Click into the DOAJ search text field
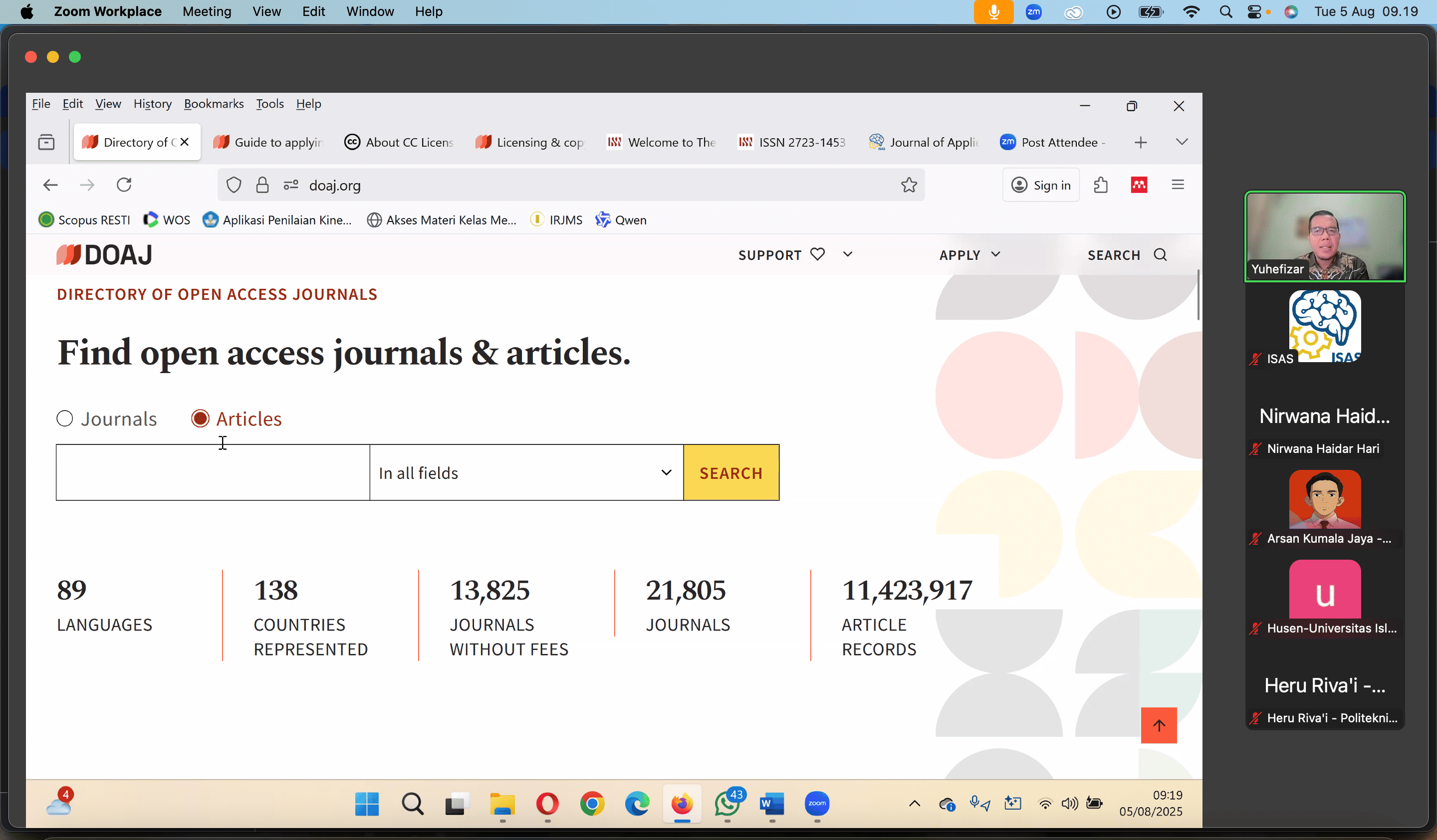 pos(213,472)
